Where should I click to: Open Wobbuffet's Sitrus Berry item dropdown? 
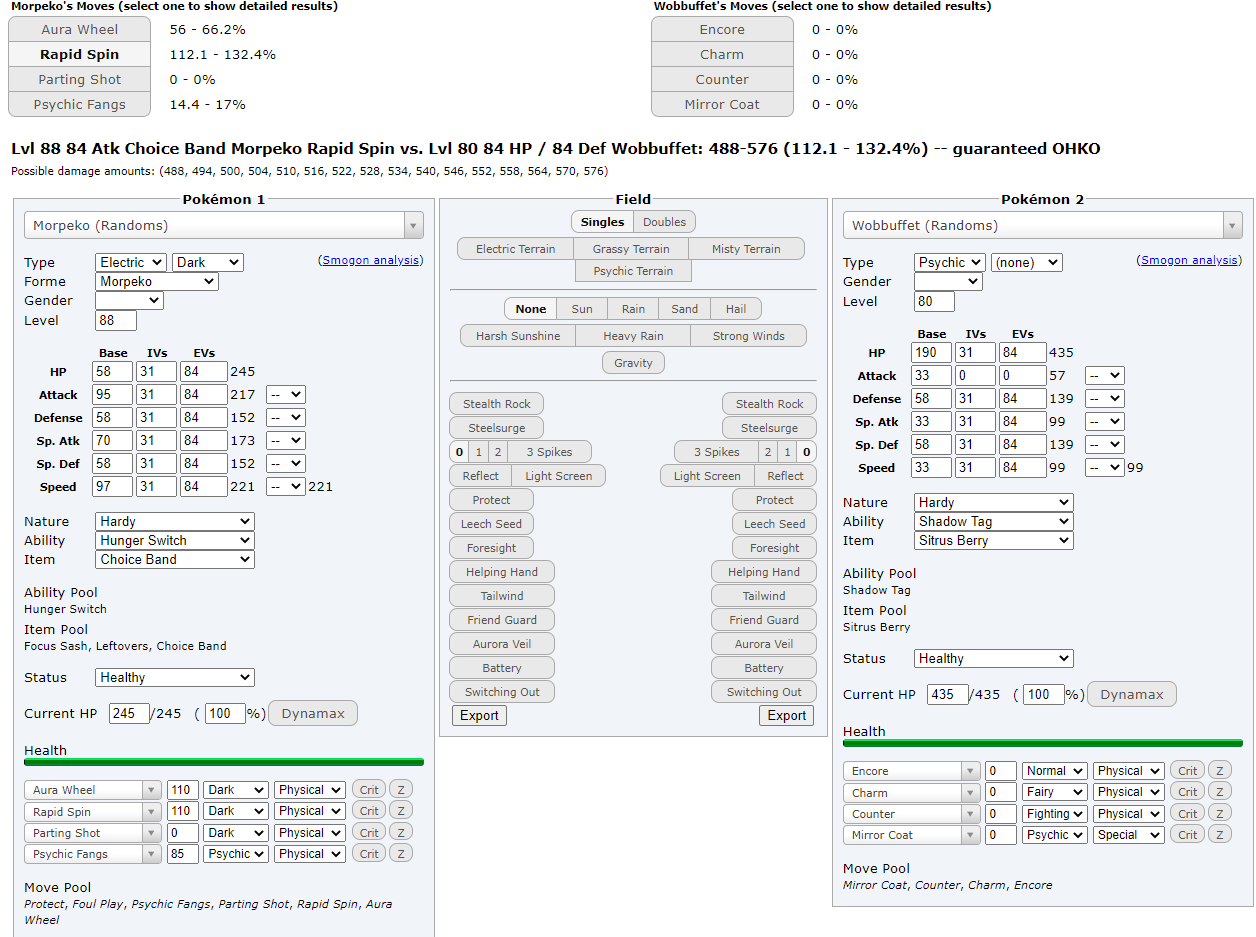(x=994, y=540)
